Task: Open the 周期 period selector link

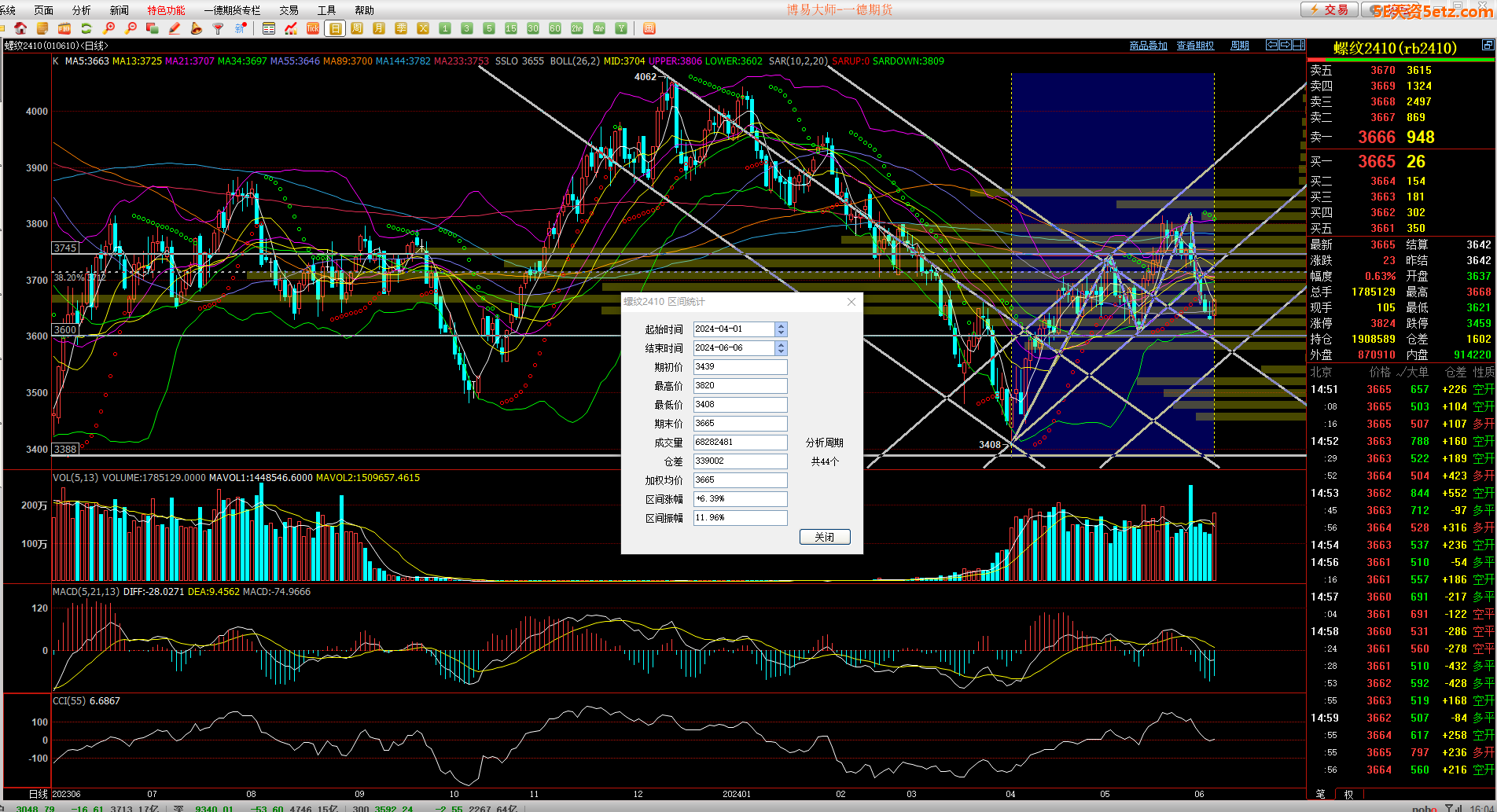Action: pyautogui.click(x=1240, y=46)
